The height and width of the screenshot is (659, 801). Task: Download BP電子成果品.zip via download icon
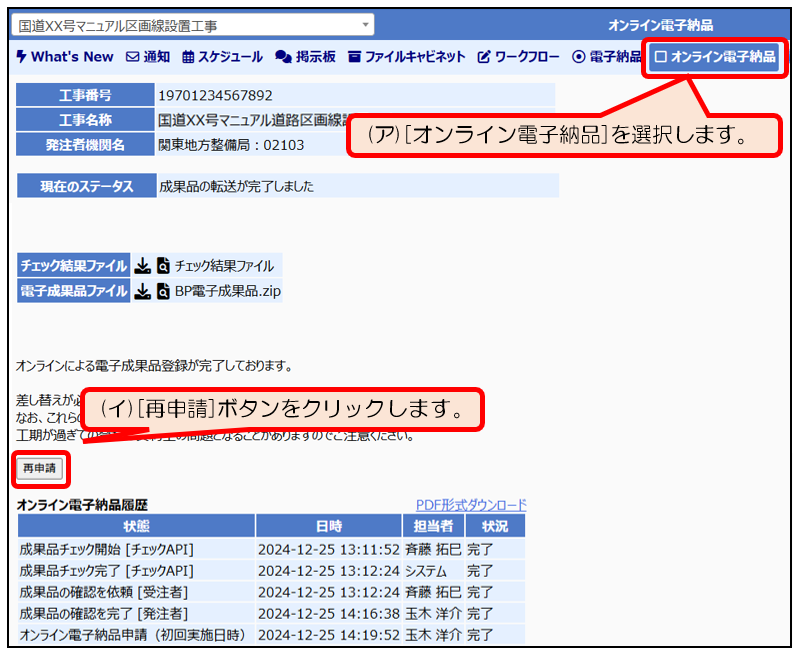tap(143, 291)
